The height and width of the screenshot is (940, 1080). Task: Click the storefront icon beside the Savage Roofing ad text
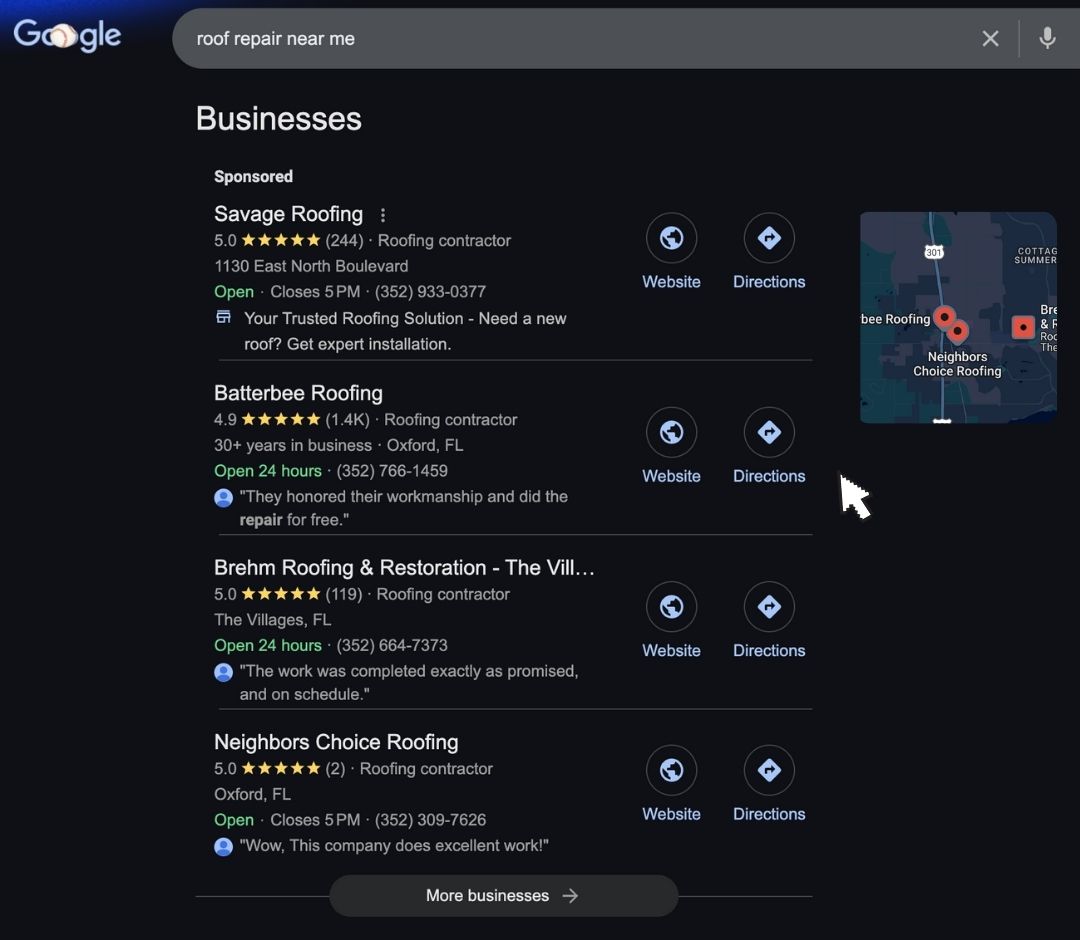click(222, 316)
